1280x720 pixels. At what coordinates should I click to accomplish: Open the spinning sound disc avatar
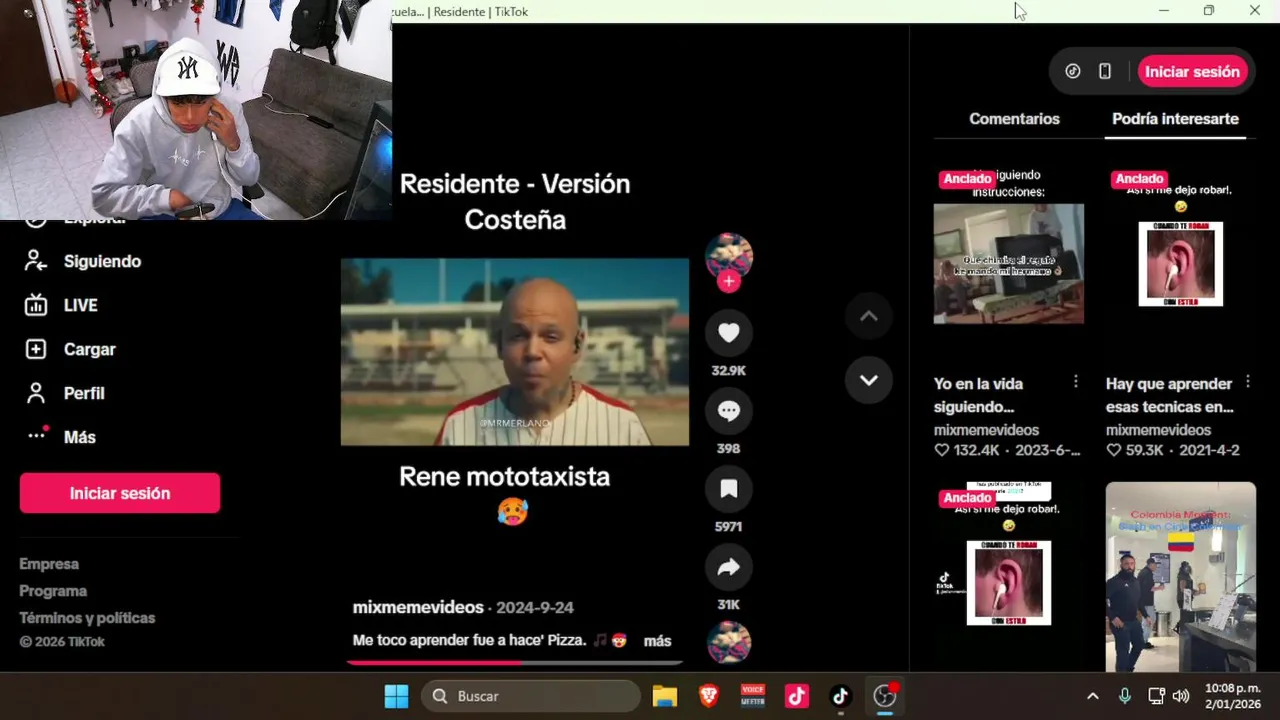(729, 643)
